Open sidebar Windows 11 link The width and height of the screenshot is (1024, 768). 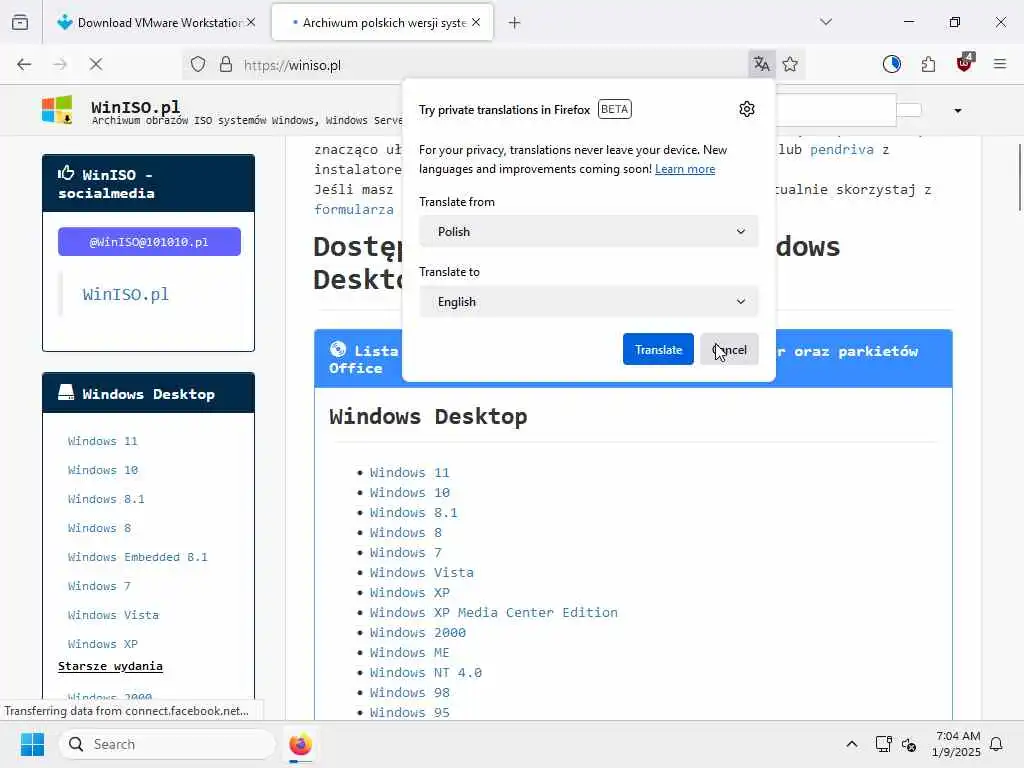point(103,441)
